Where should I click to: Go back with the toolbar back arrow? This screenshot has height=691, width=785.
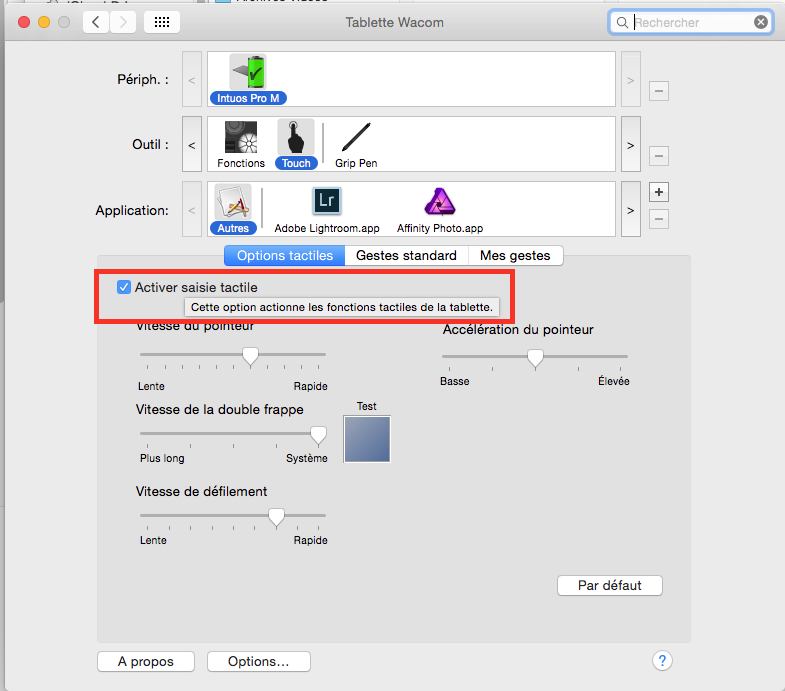96,22
